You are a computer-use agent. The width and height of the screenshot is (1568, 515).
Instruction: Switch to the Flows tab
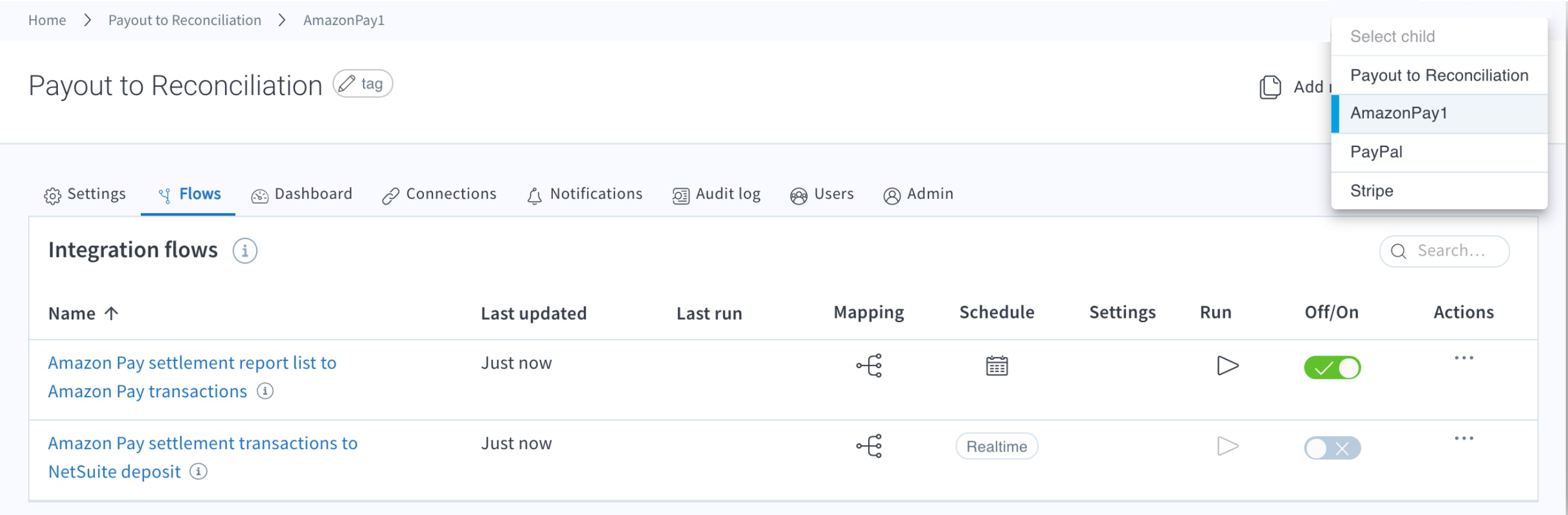click(189, 194)
